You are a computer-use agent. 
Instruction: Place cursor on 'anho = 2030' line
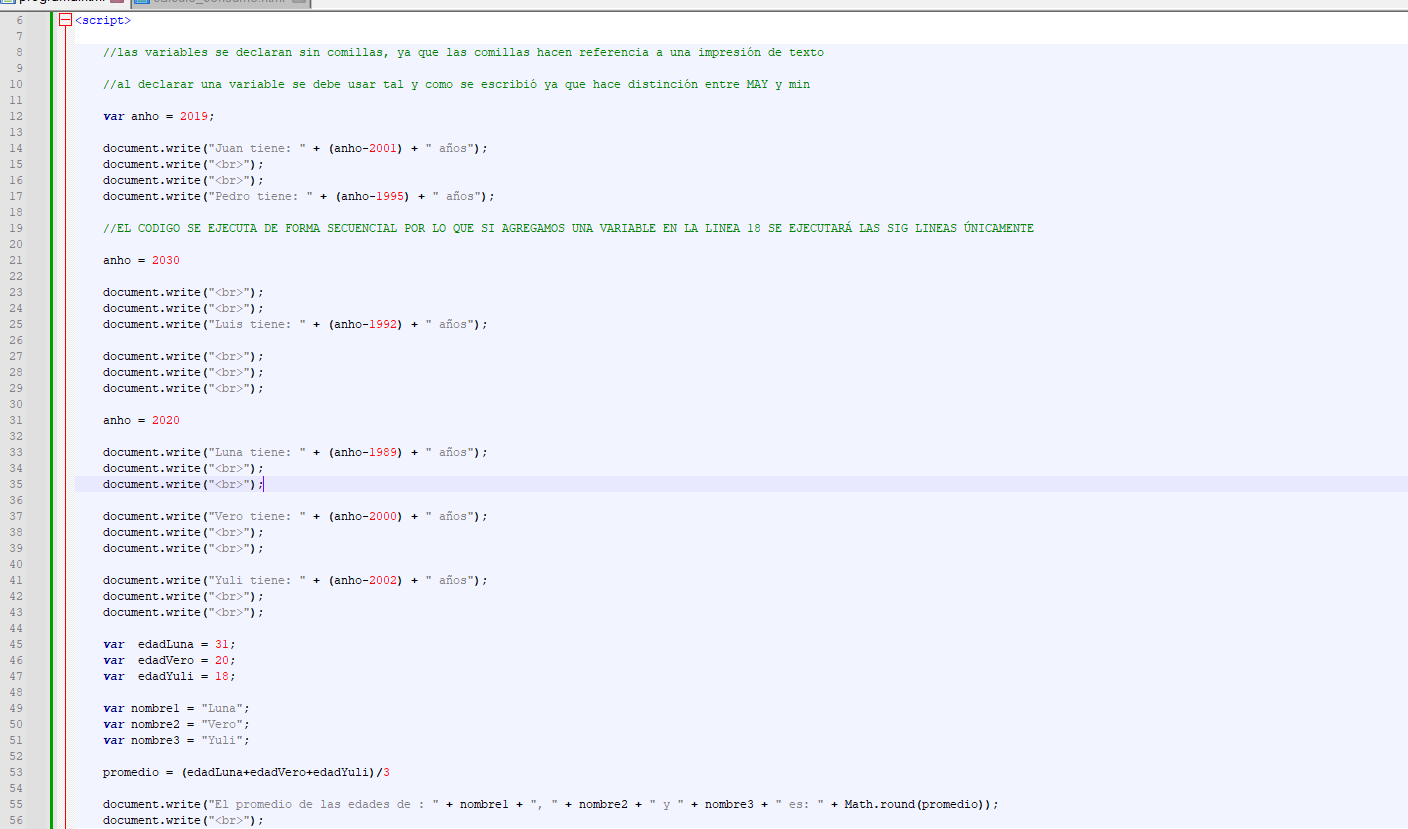point(141,260)
